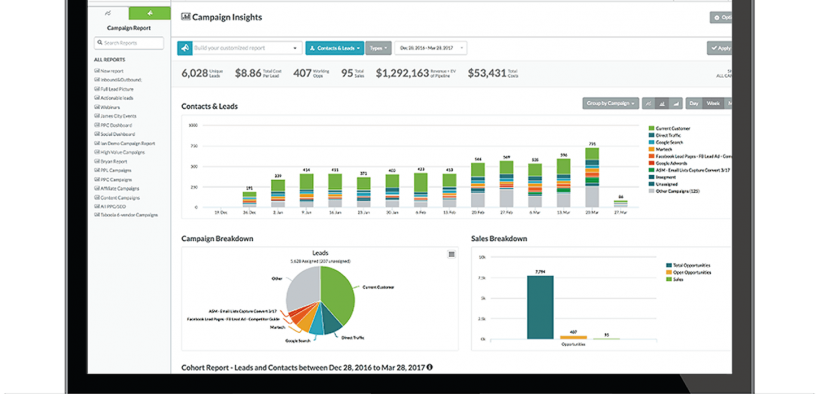Click the Campaign Insights chart icon
820x394 pixels.
(x=186, y=17)
